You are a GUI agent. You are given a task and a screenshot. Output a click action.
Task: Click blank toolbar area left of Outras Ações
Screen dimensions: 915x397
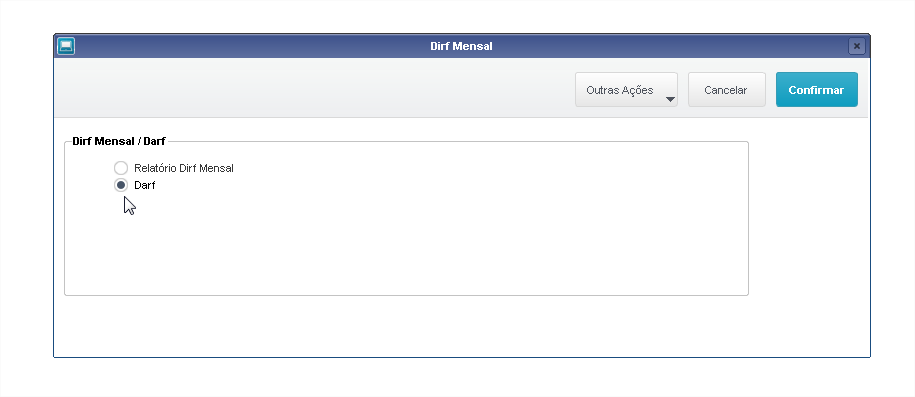coord(315,90)
